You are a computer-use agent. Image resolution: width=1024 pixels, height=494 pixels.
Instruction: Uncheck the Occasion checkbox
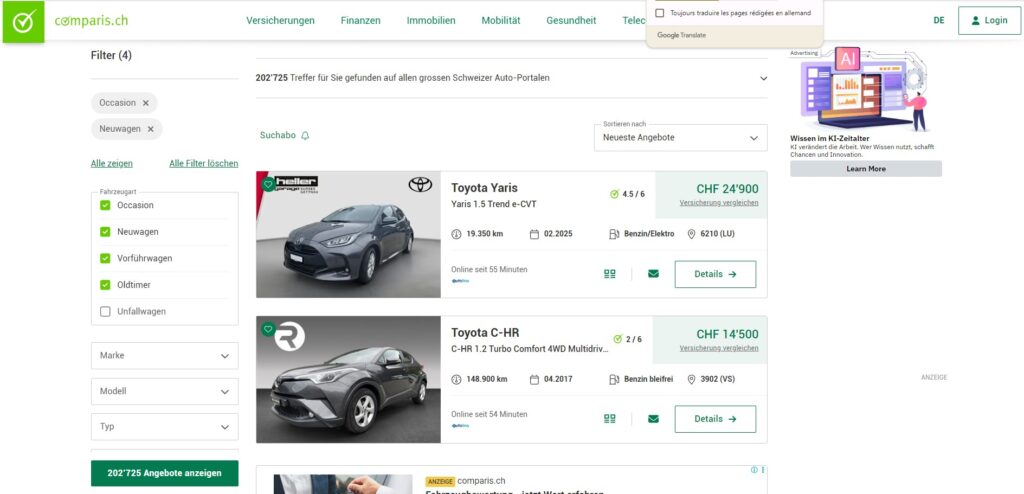(x=105, y=205)
